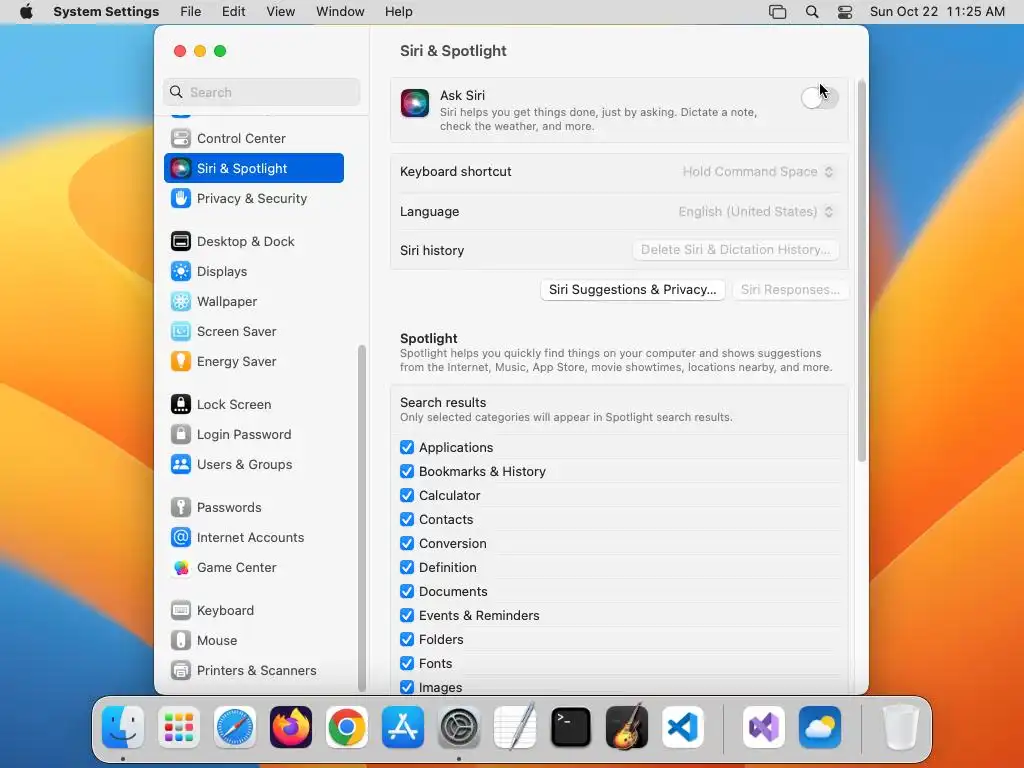Open Control Center from the menu bar
The image size is (1024, 768).
pyautogui.click(x=845, y=12)
